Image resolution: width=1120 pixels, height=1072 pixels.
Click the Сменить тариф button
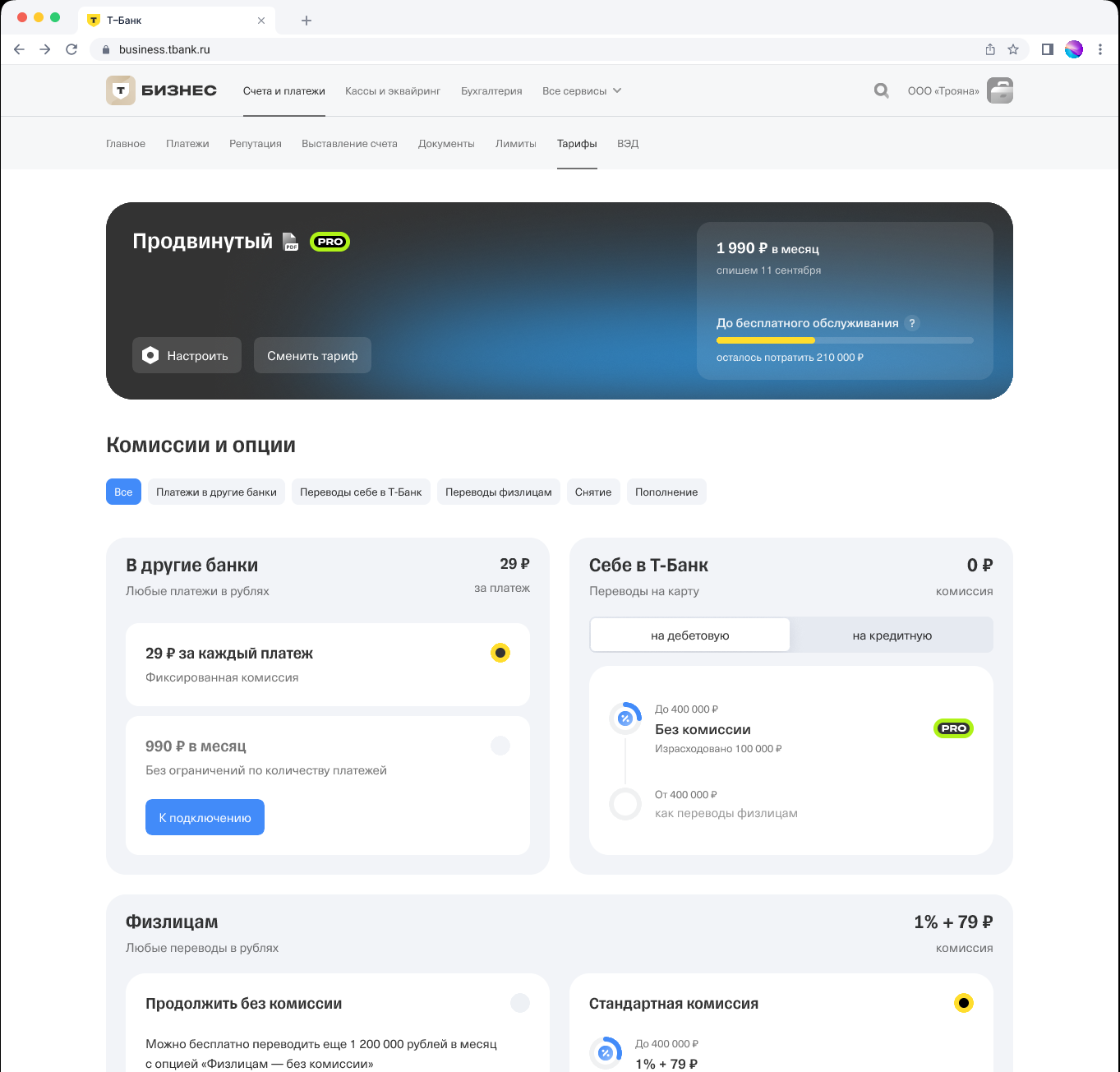(x=312, y=355)
